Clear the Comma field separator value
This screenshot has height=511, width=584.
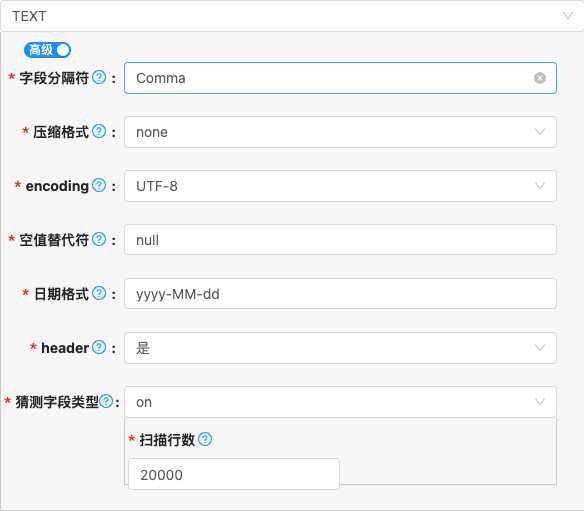[540, 78]
